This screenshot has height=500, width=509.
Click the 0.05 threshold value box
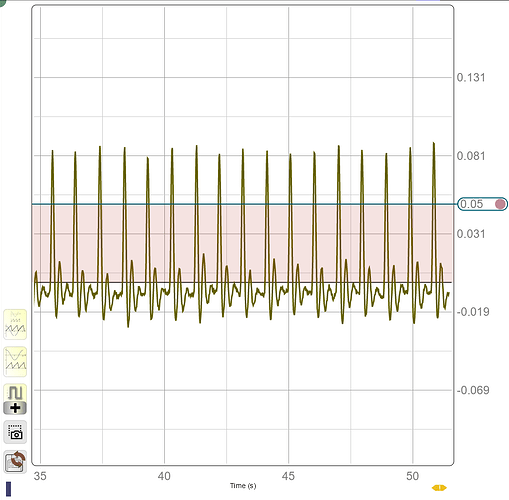coord(482,204)
